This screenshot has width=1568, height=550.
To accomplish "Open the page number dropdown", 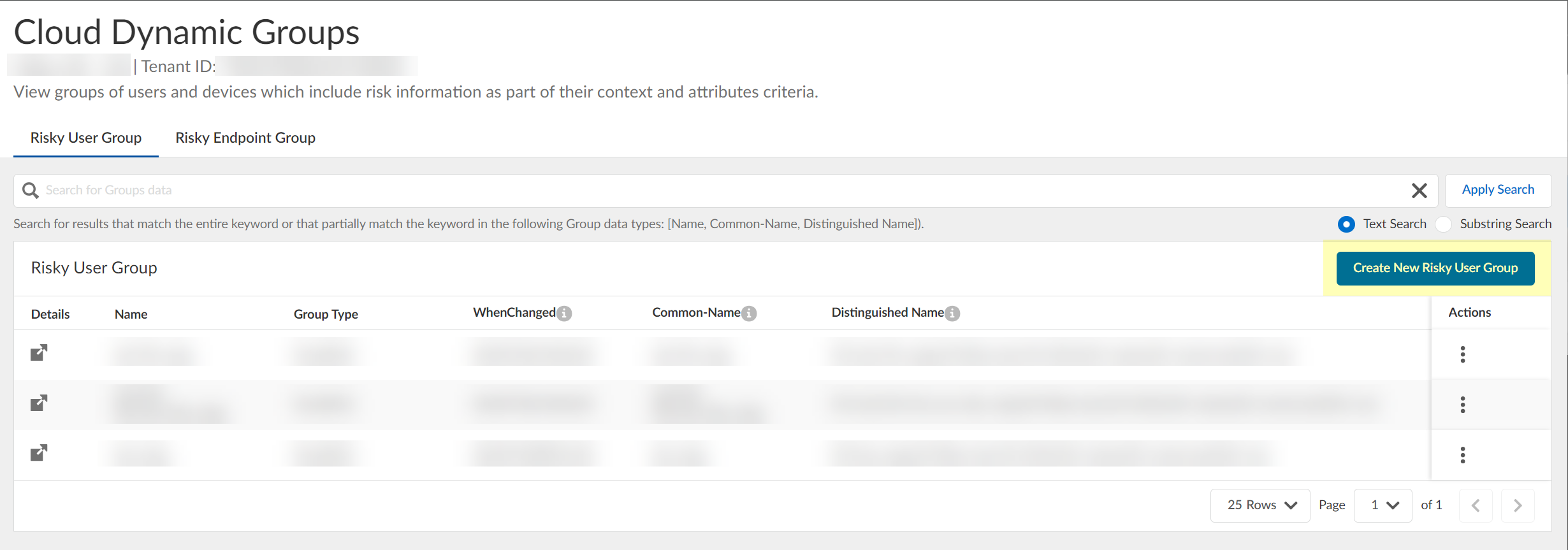I will 1383,505.
